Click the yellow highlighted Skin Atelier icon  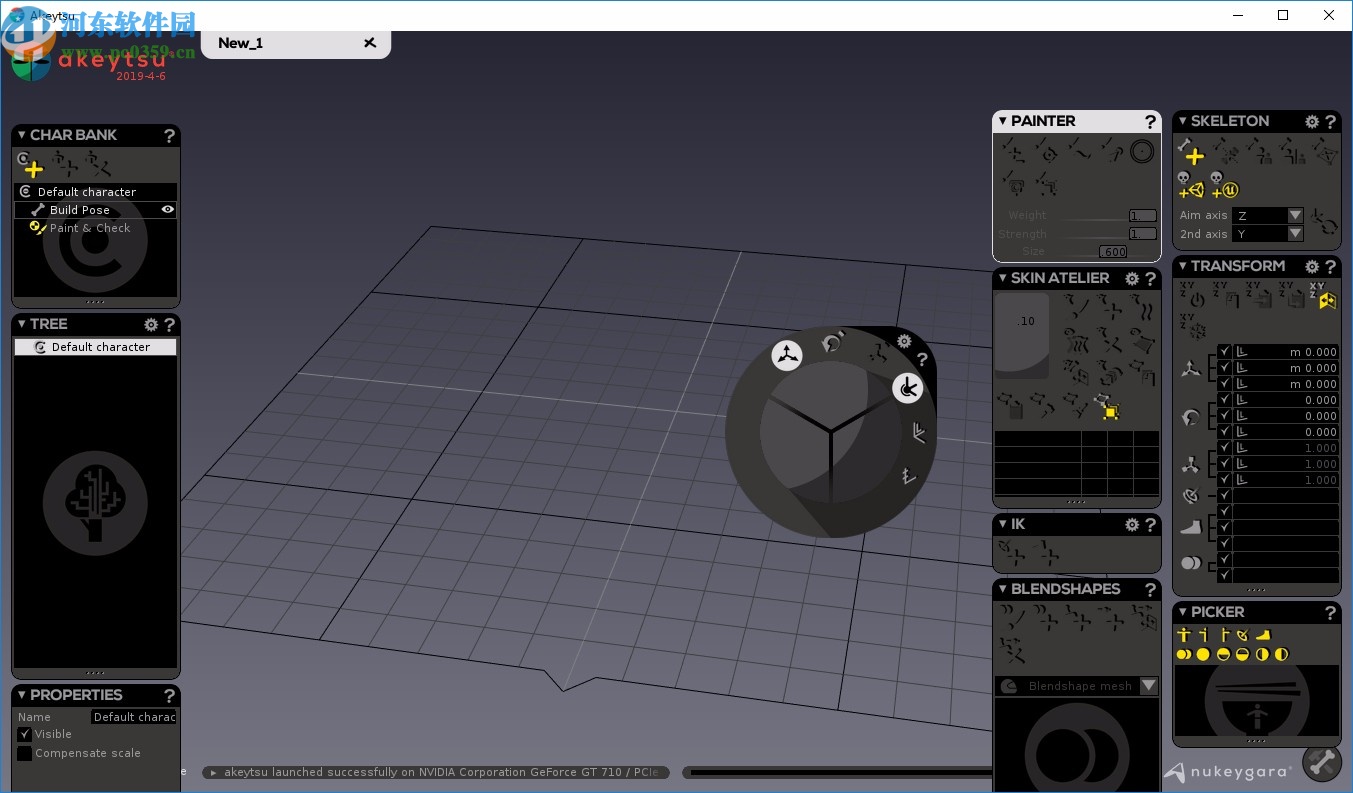(x=1108, y=406)
